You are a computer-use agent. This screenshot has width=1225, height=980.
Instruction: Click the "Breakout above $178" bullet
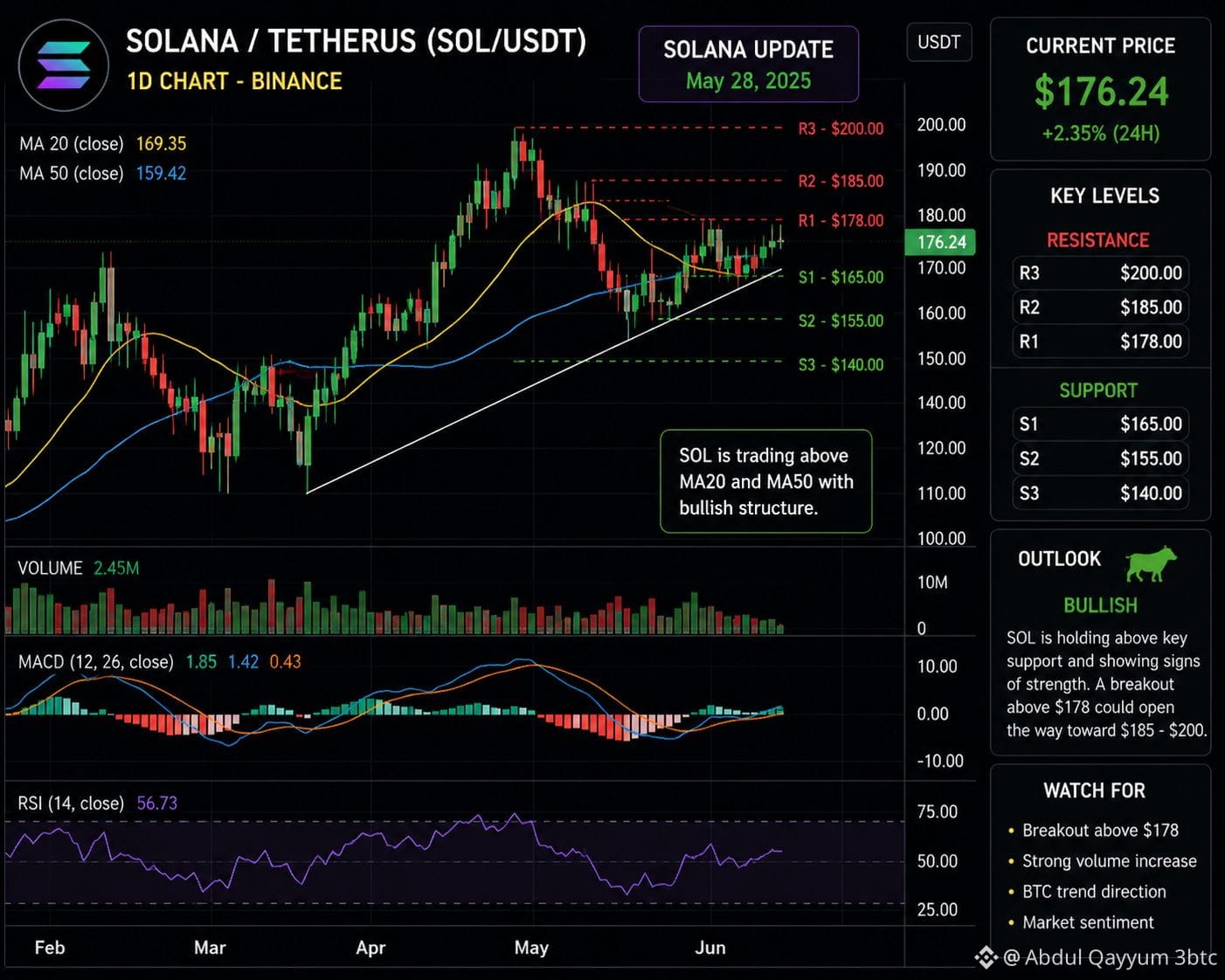click(1100, 831)
